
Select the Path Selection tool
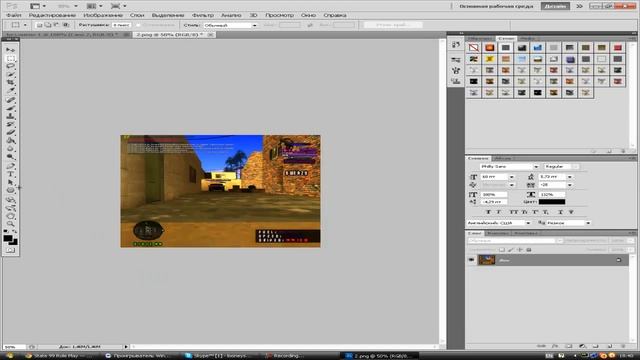point(11,182)
